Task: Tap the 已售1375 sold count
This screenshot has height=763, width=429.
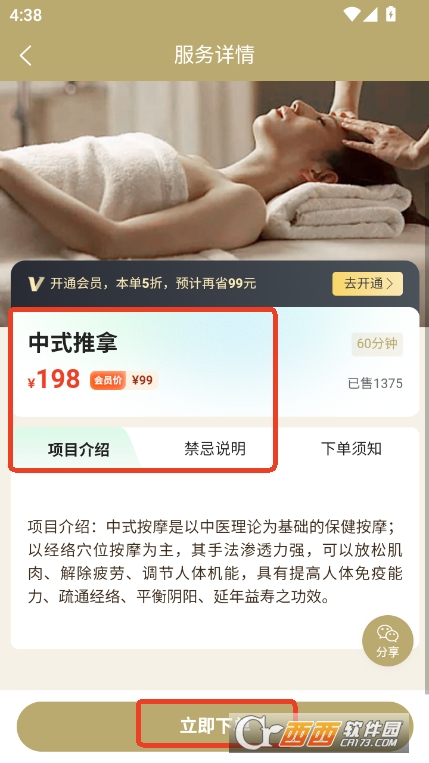Action: pos(375,383)
